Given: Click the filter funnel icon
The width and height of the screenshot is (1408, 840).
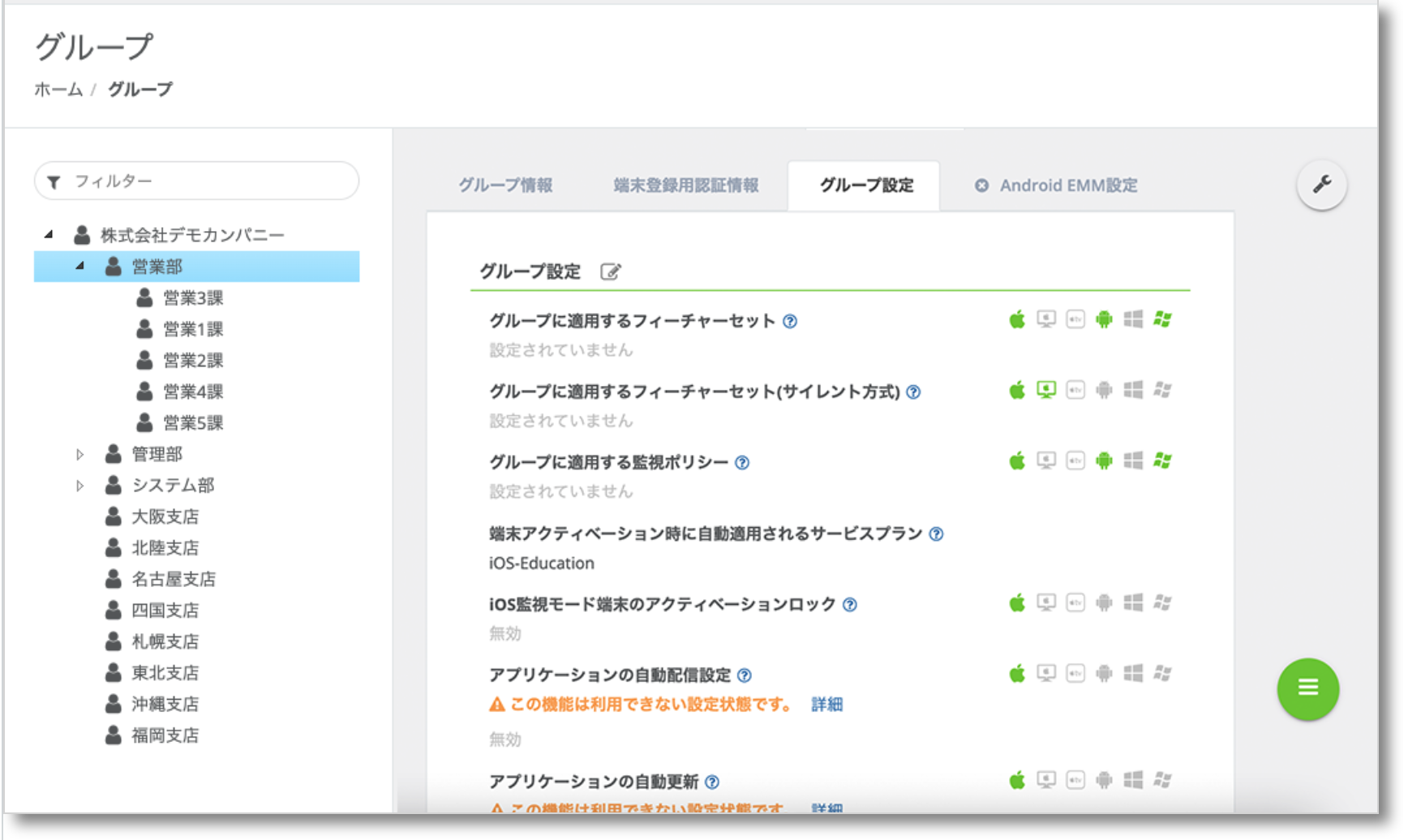Looking at the screenshot, I should coord(54,182).
